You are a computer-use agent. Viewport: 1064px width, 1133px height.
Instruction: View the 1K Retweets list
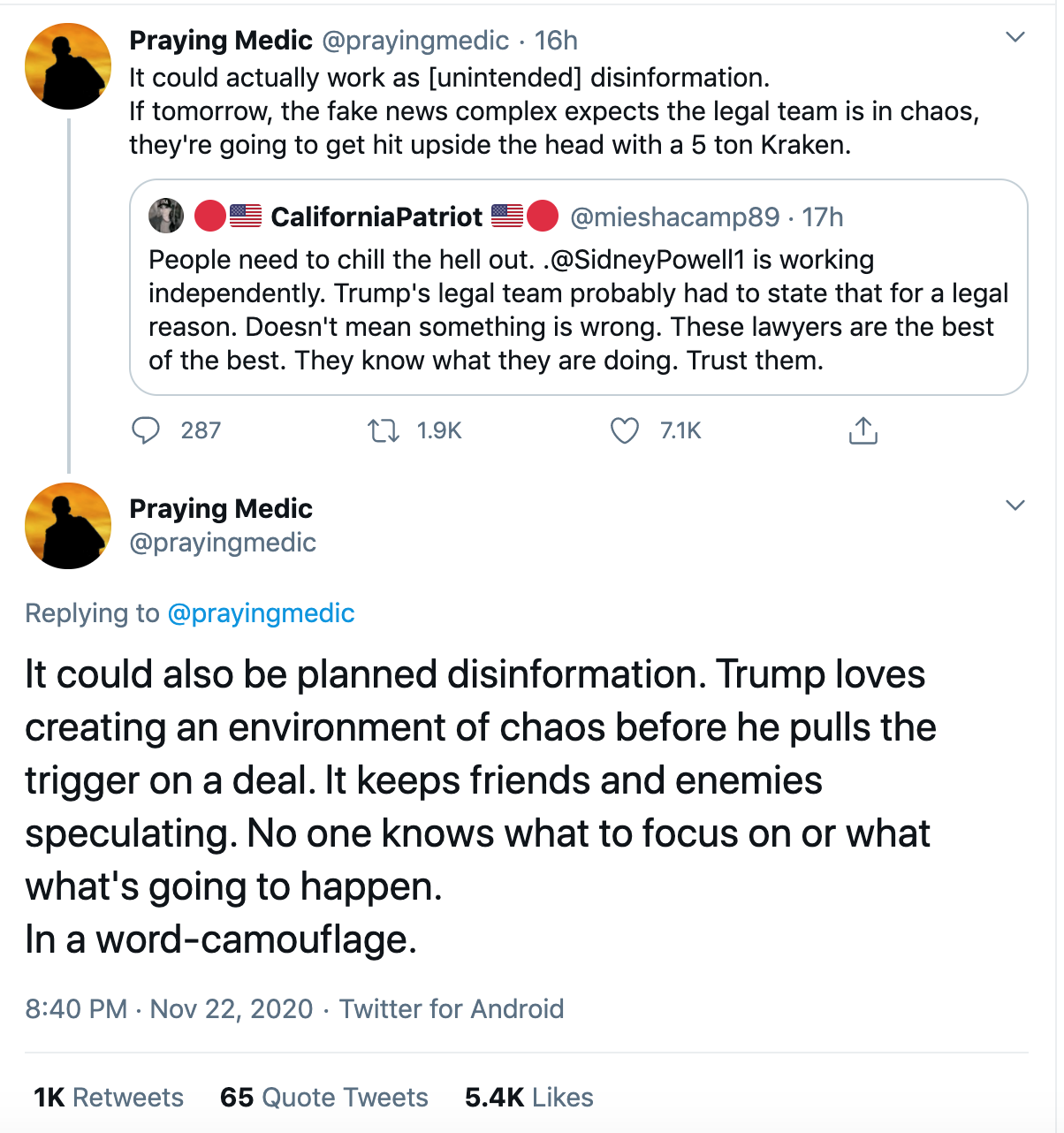tap(109, 1097)
